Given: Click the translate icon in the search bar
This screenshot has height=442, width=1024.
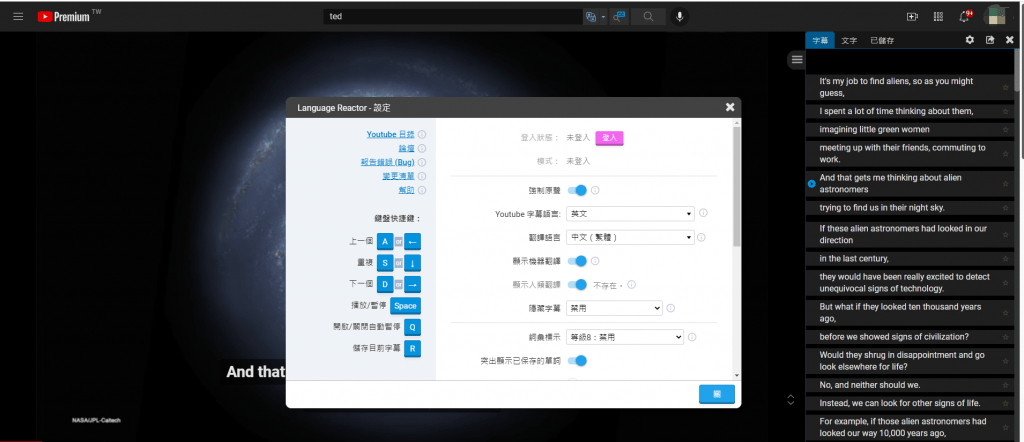Looking at the screenshot, I should (x=591, y=17).
